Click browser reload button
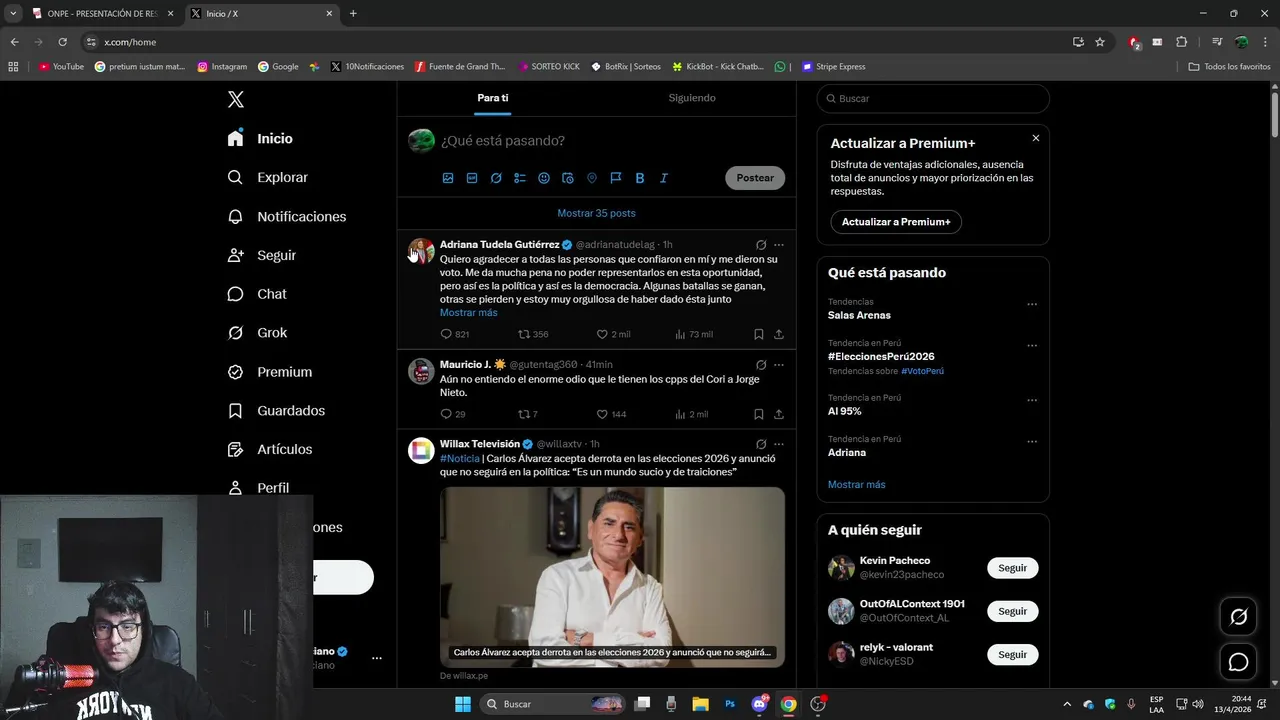The width and height of the screenshot is (1280, 720). coord(62,42)
